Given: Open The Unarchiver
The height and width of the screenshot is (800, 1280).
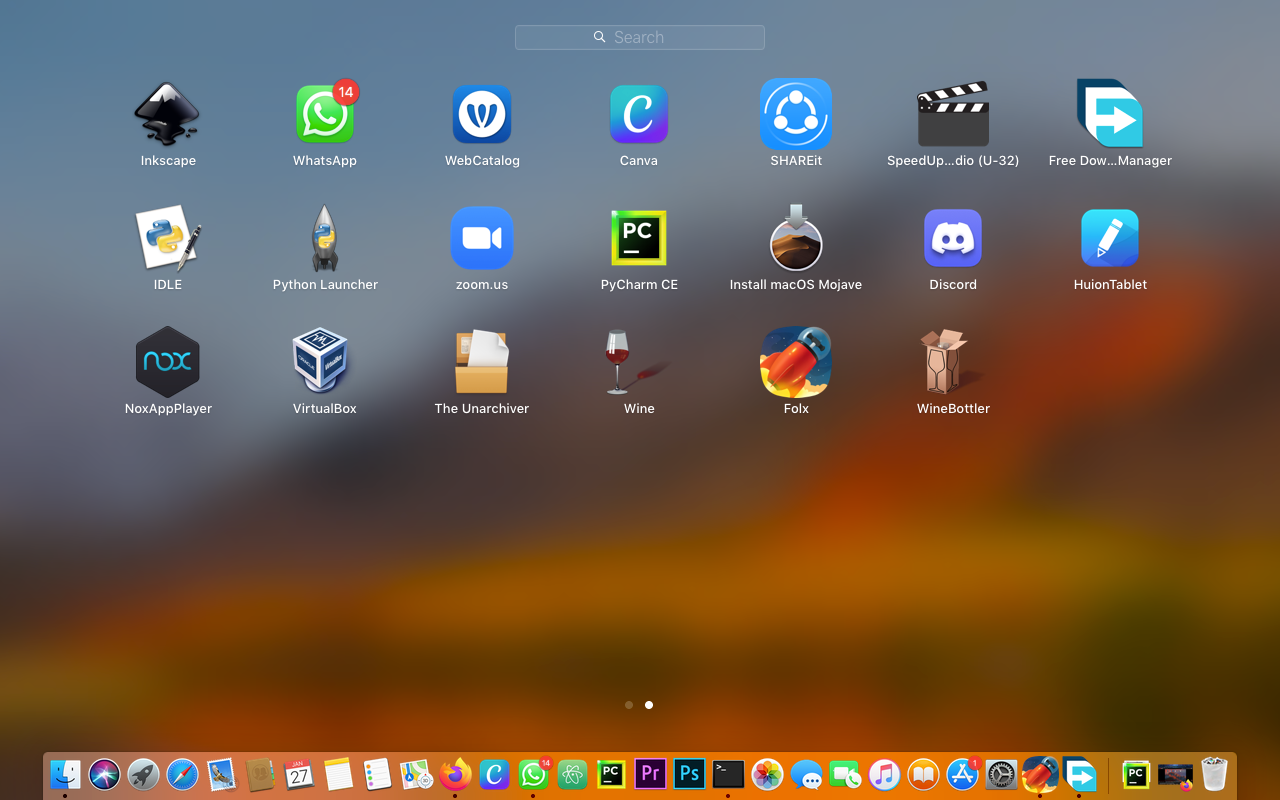Looking at the screenshot, I should [x=482, y=361].
